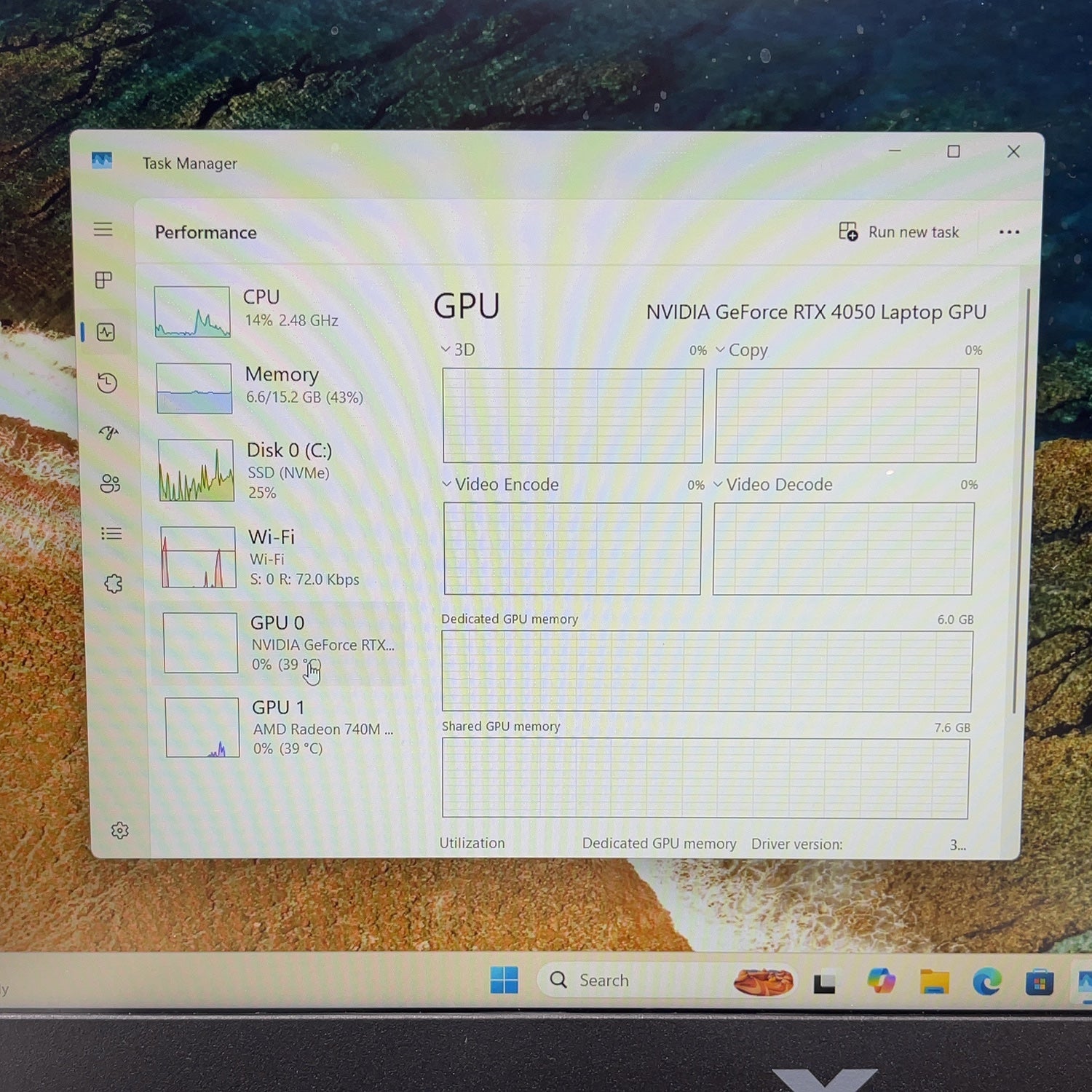
Task: Open Task Manager Settings gear icon
Action: [x=120, y=831]
